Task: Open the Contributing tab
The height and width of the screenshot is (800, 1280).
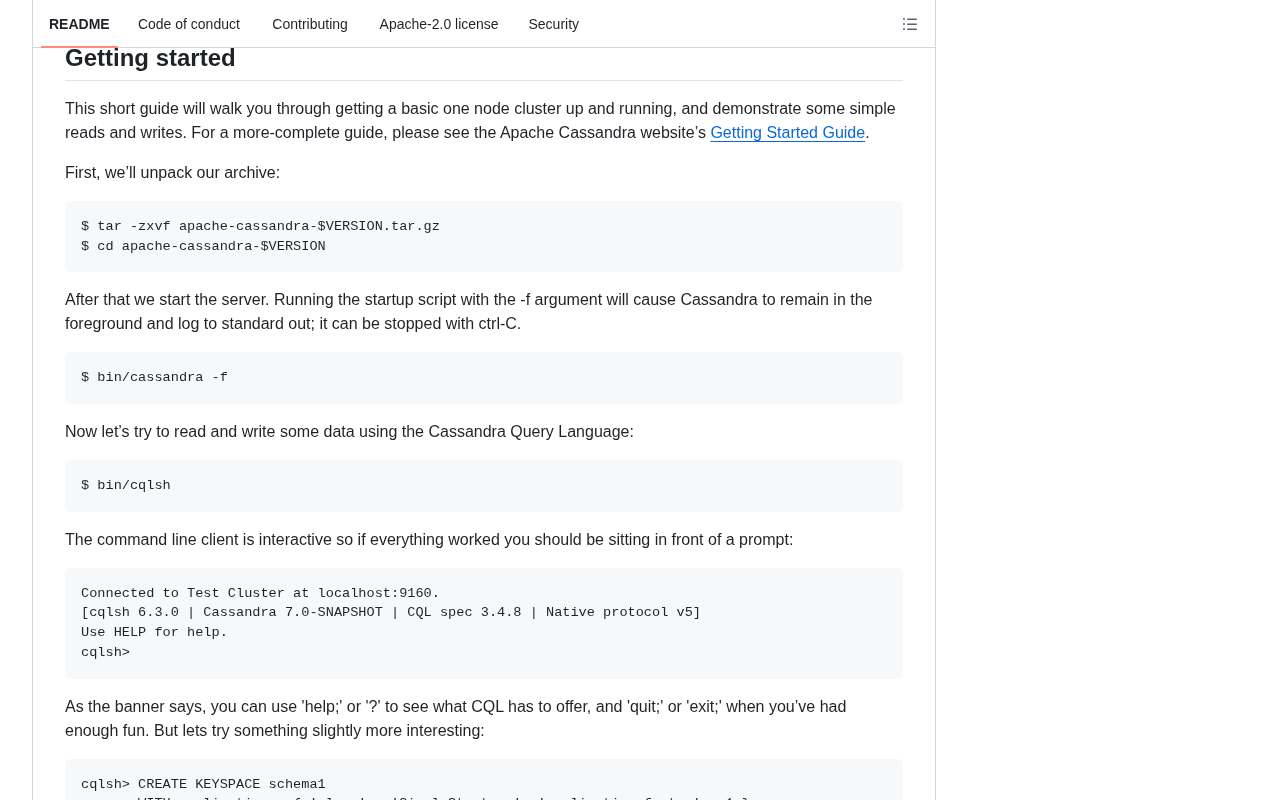Action: pos(310,24)
